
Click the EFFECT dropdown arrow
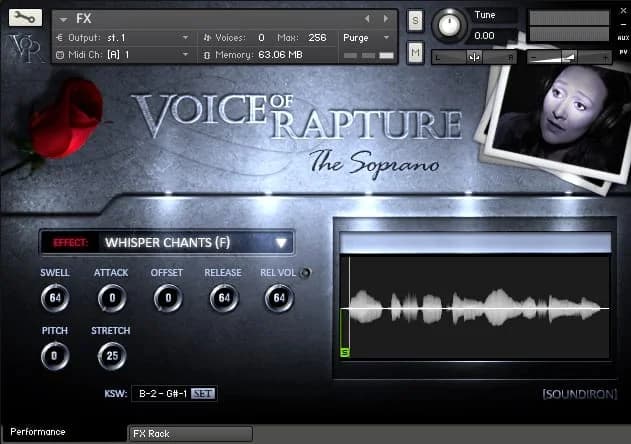point(281,243)
